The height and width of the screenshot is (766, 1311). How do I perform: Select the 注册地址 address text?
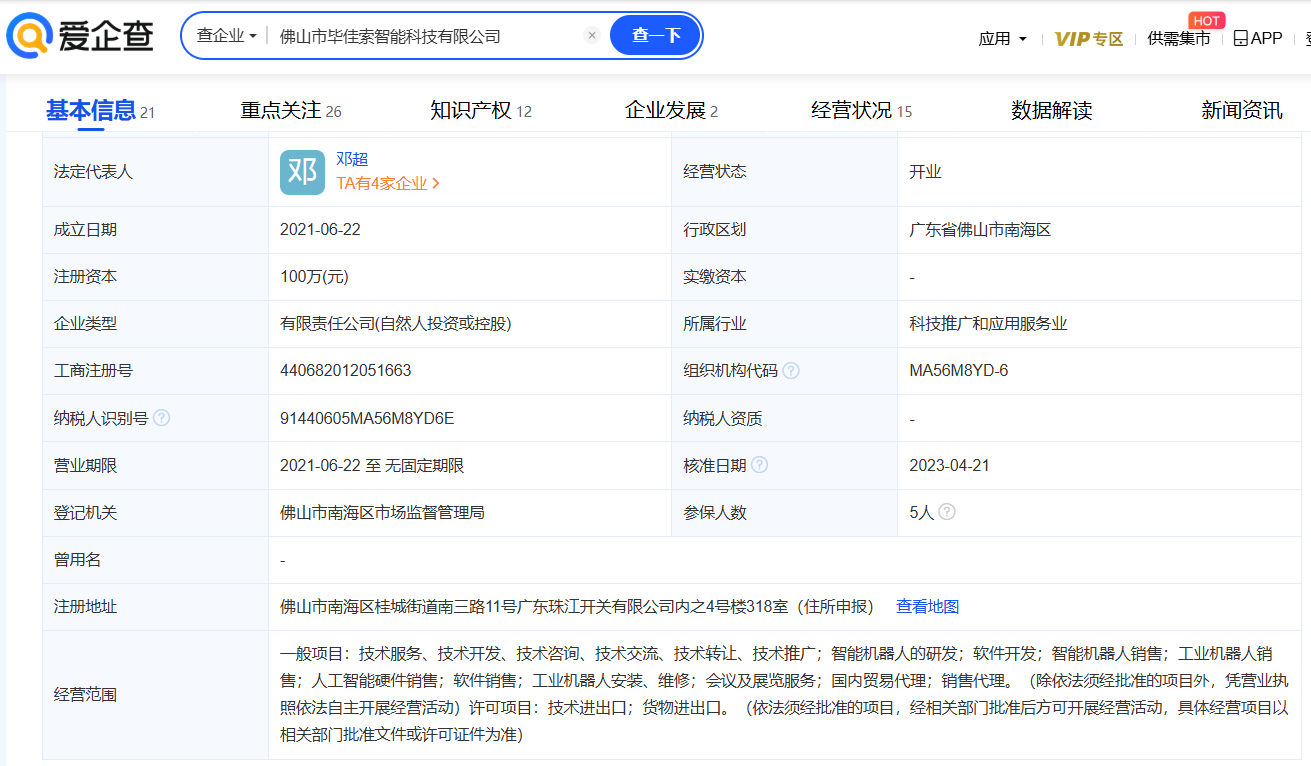(577, 606)
